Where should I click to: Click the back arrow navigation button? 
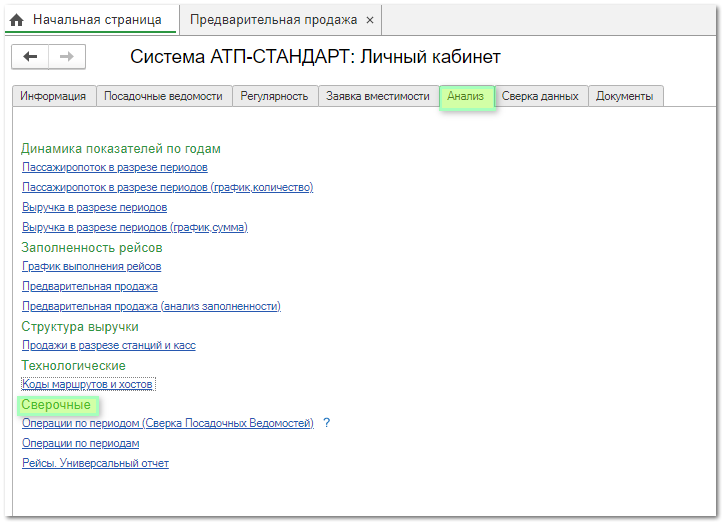(x=30, y=57)
